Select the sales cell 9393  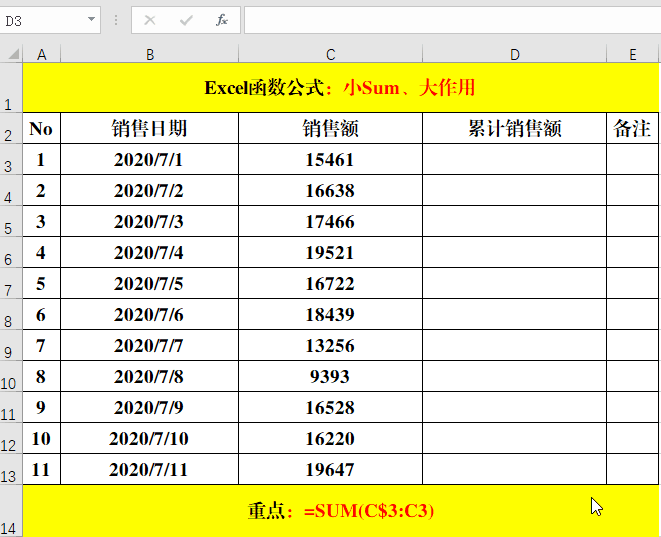330,376
